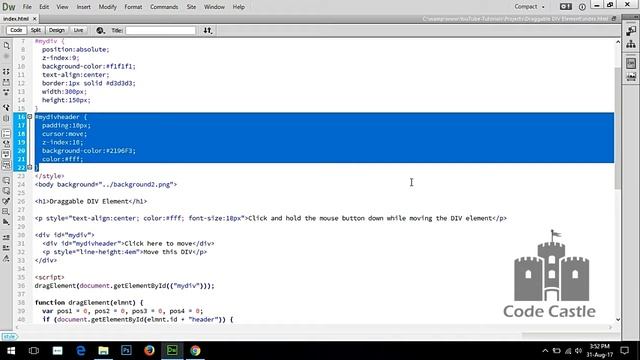Click horizontal scrollbar right arrow
Image resolution: width=640 pixels, height=360 pixels.
coord(610,327)
